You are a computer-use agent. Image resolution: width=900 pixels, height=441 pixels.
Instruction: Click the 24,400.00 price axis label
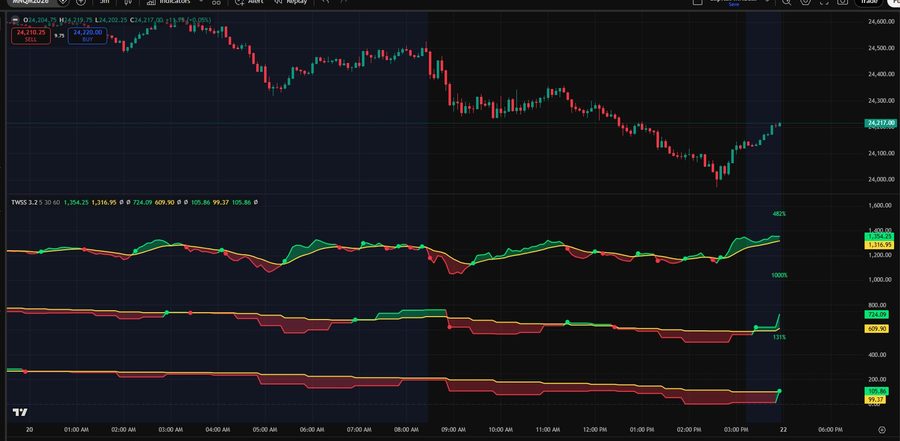[x=880, y=74]
